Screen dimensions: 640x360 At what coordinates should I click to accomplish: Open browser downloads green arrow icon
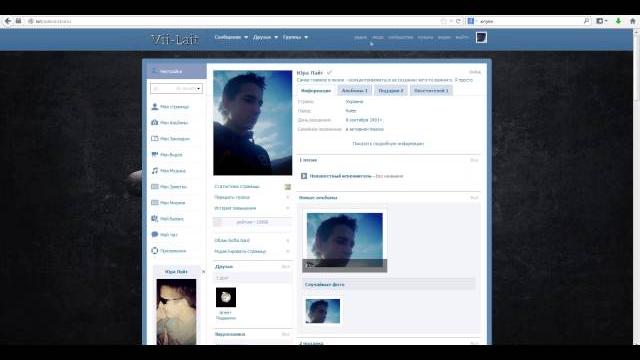(x=618, y=21)
